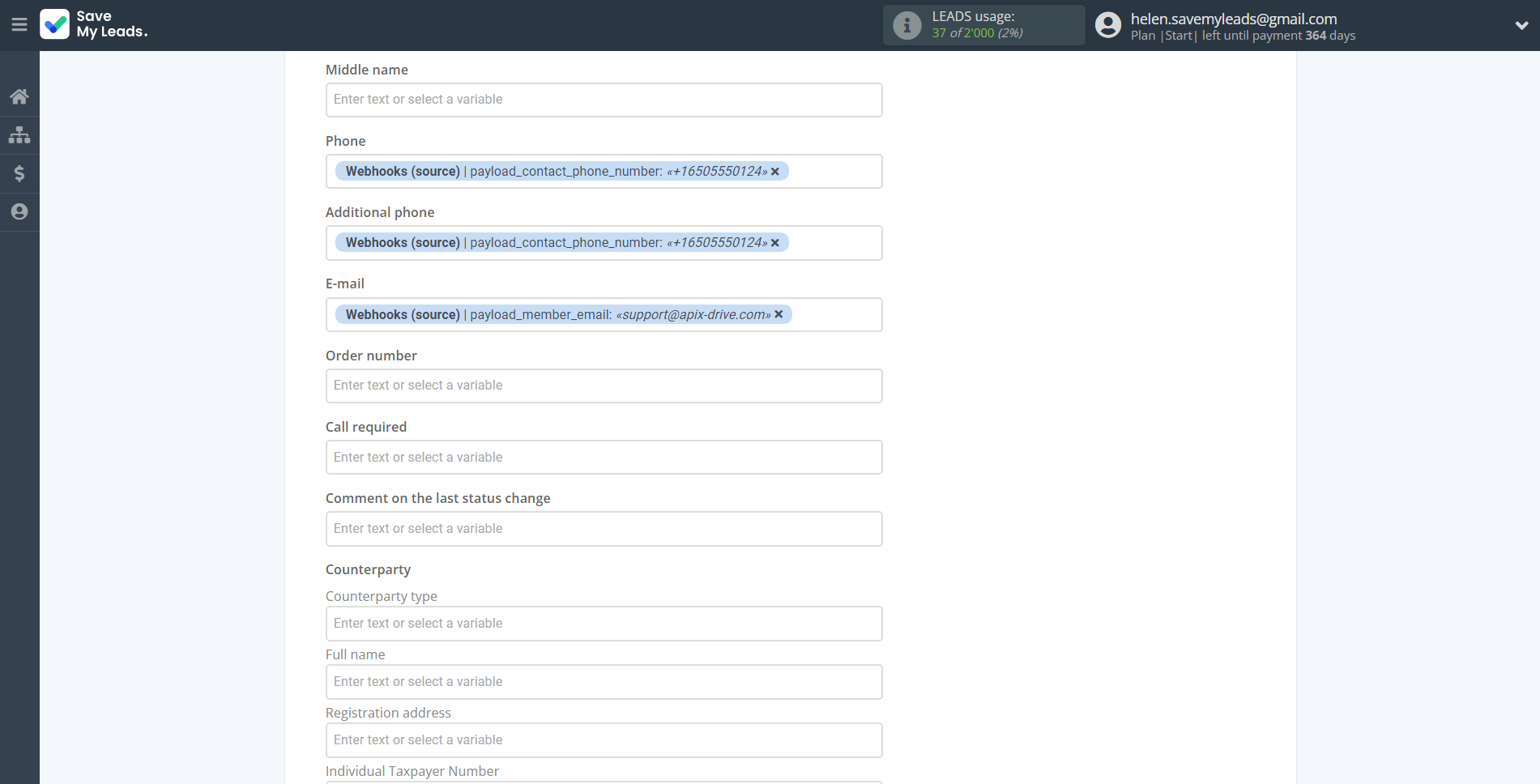This screenshot has width=1540, height=784.
Task: Remove the Phone field variable tag
Action: click(775, 172)
